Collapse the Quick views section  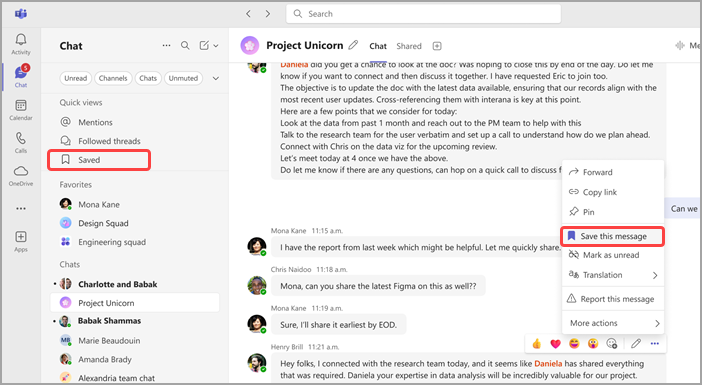coord(81,103)
